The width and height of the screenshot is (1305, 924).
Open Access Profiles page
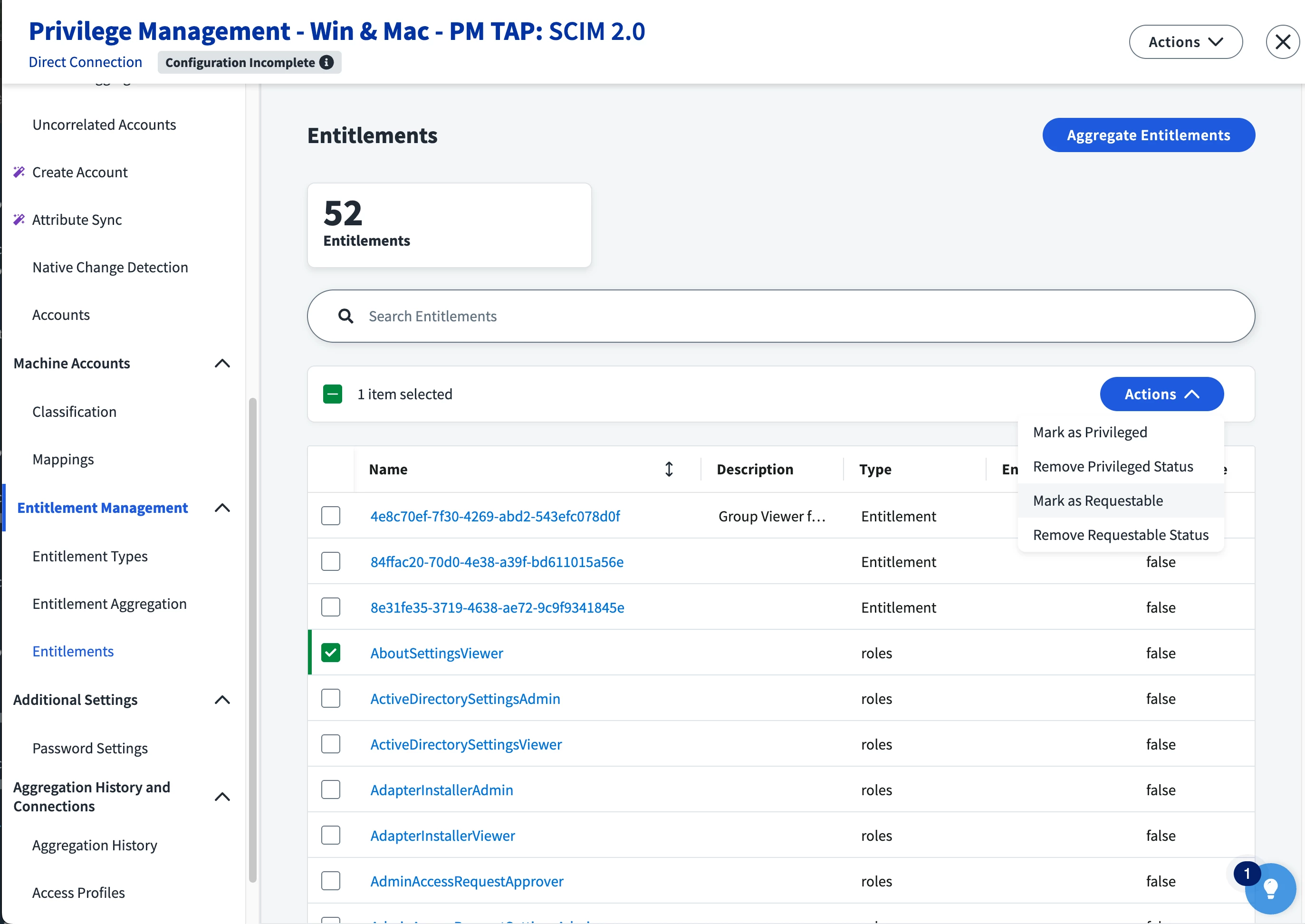78,893
